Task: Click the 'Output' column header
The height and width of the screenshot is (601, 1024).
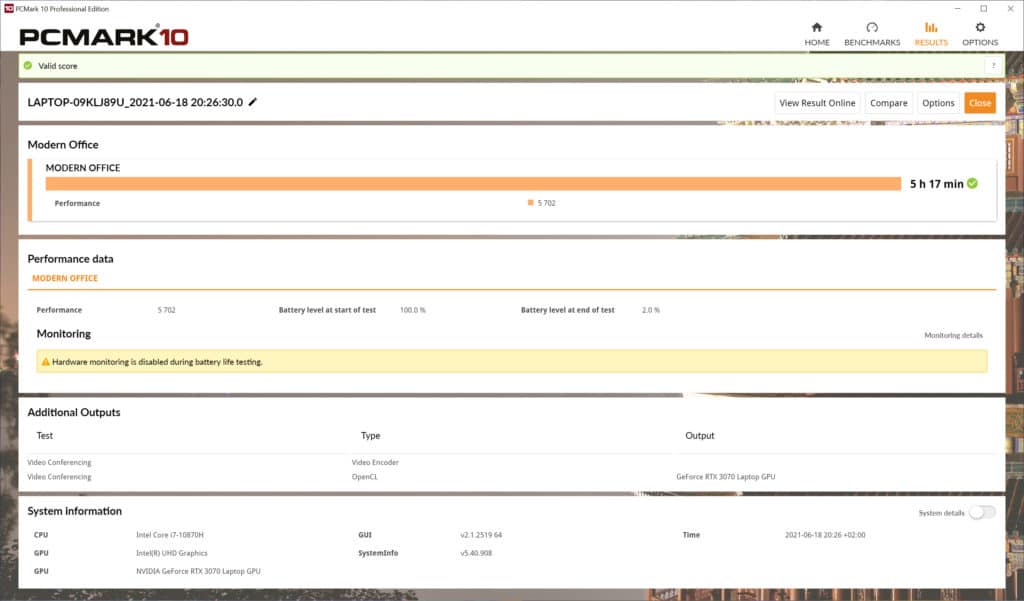Action: click(699, 435)
